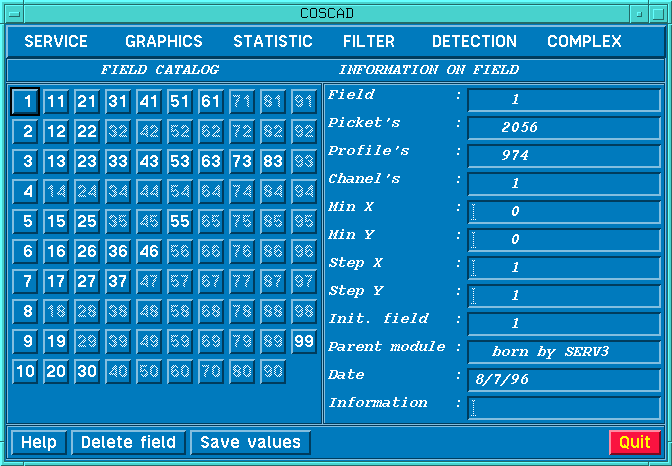The image size is (672, 466).
Task: Select field 37 in the catalog
Action: point(118,281)
